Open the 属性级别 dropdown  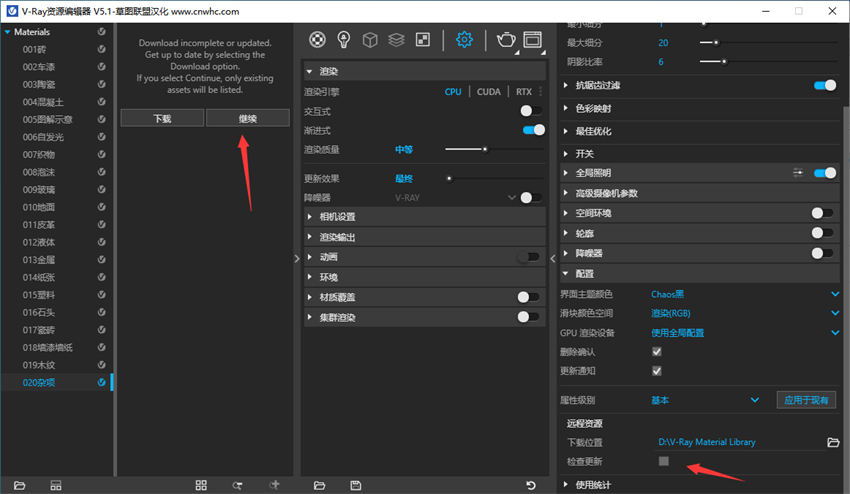755,400
